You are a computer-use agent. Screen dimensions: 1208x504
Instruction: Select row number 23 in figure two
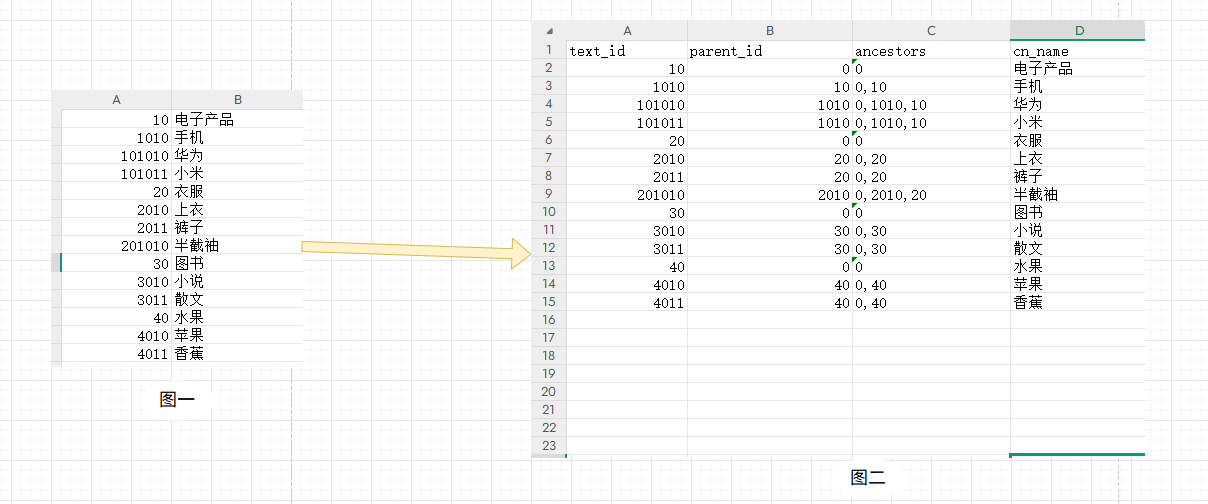[x=549, y=446]
